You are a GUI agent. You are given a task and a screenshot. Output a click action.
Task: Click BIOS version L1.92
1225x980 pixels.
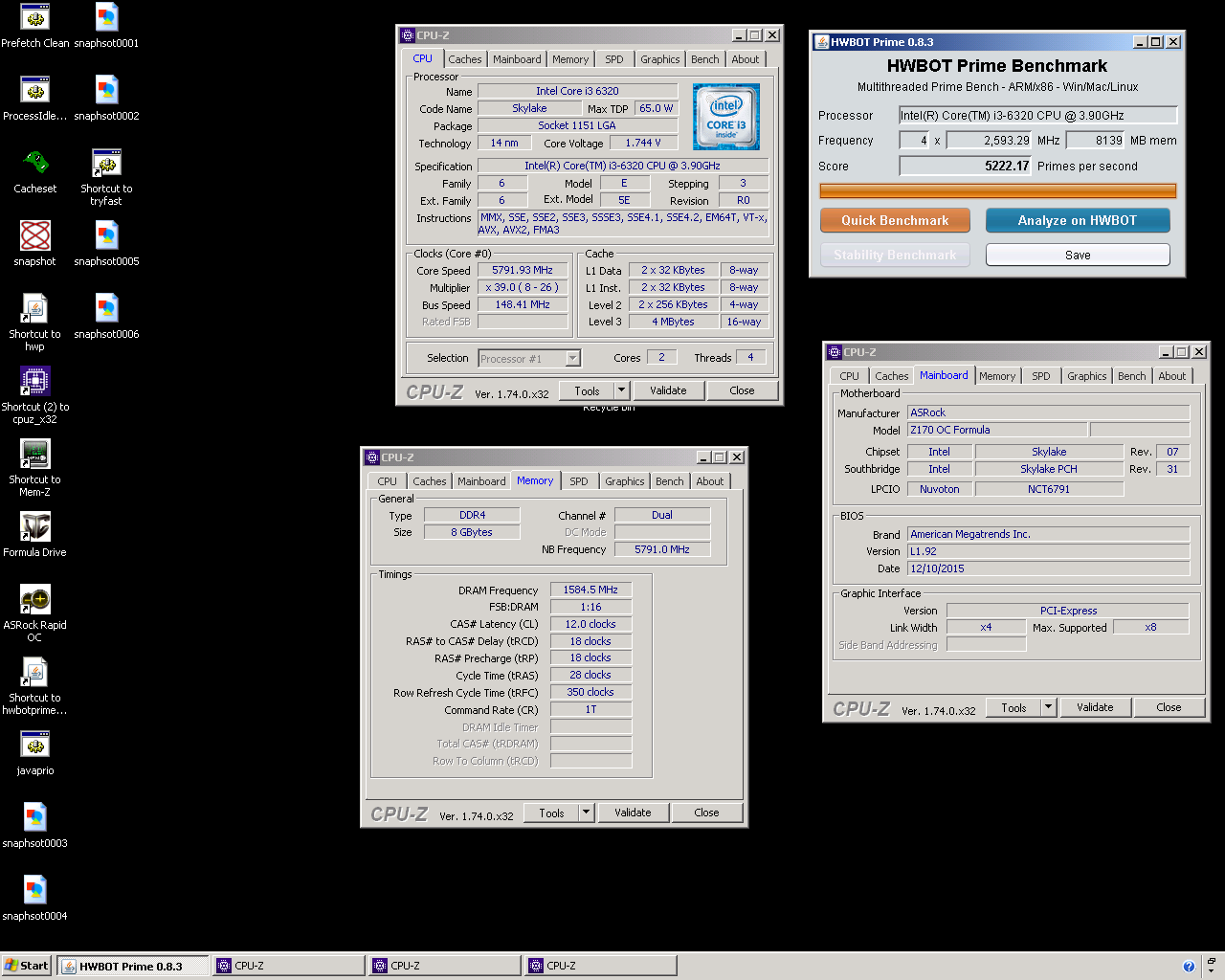[1048, 551]
